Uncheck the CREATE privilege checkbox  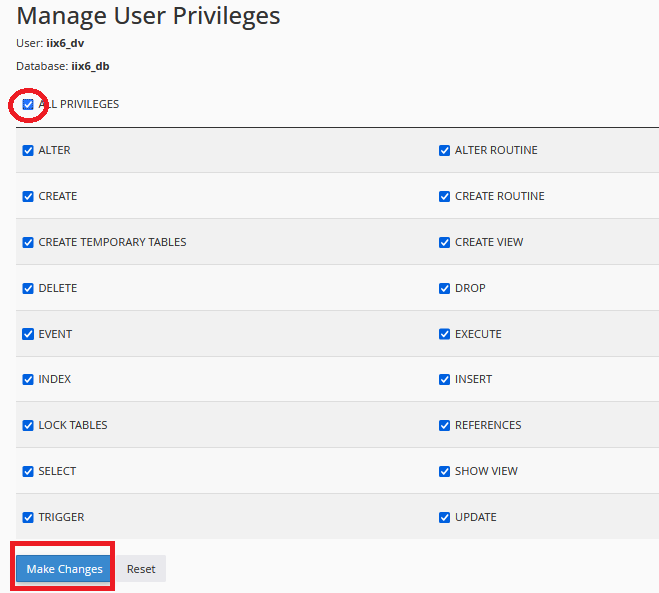pyautogui.click(x=28, y=197)
